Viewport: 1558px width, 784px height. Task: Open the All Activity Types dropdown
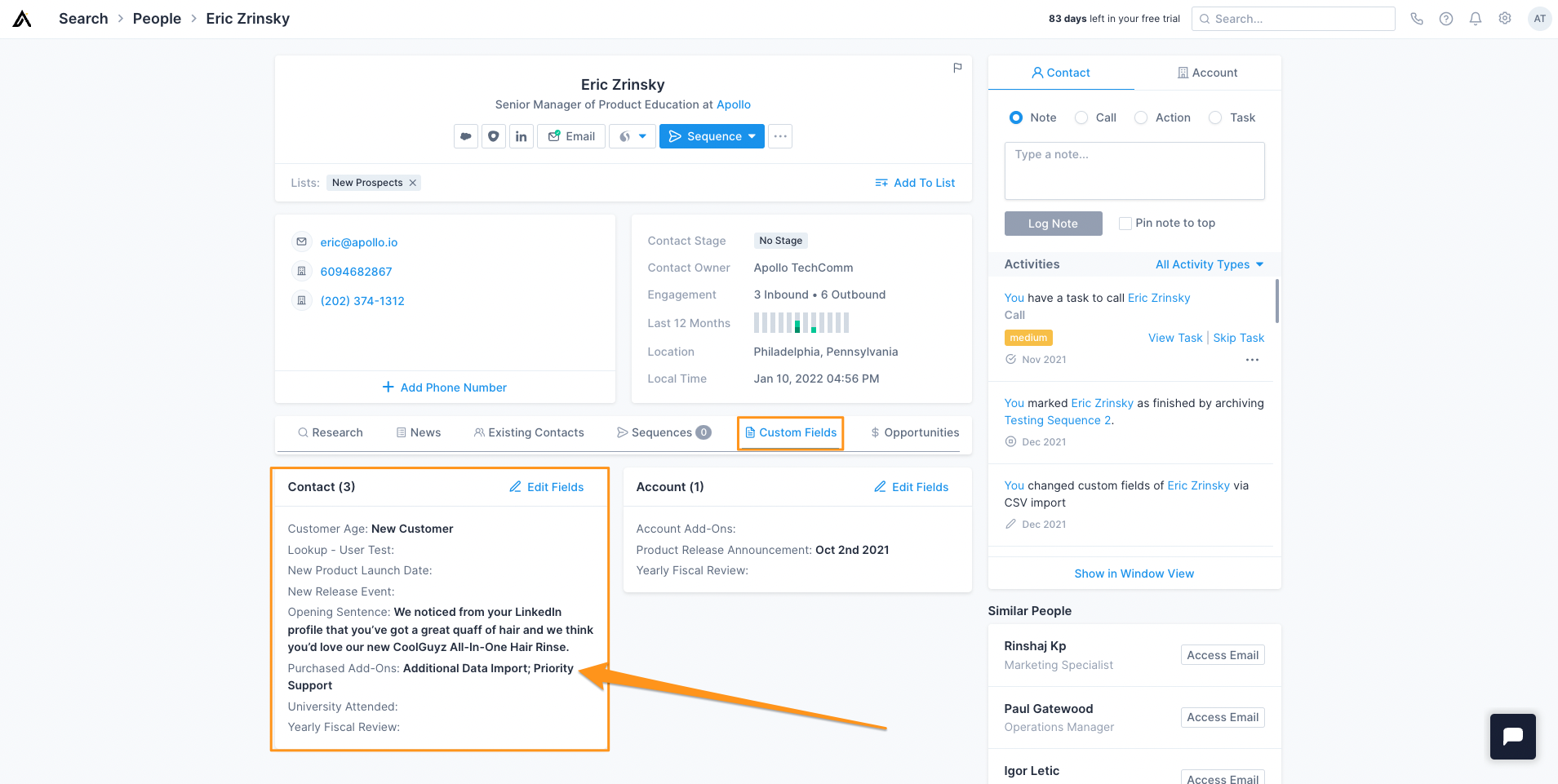coord(1209,264)
